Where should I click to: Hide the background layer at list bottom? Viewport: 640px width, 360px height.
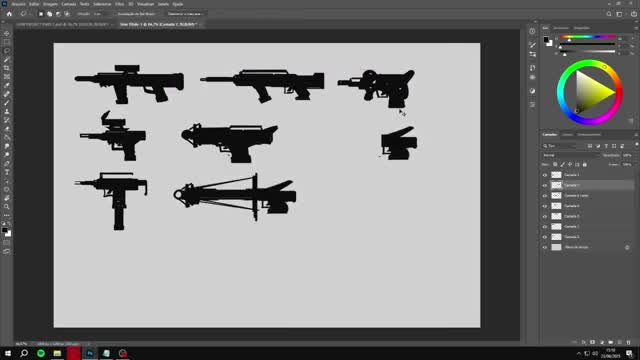tap(544, 247)
